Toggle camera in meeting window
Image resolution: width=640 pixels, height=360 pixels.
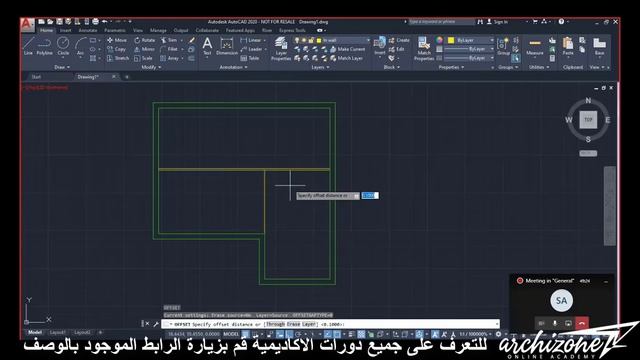[541, 323]
